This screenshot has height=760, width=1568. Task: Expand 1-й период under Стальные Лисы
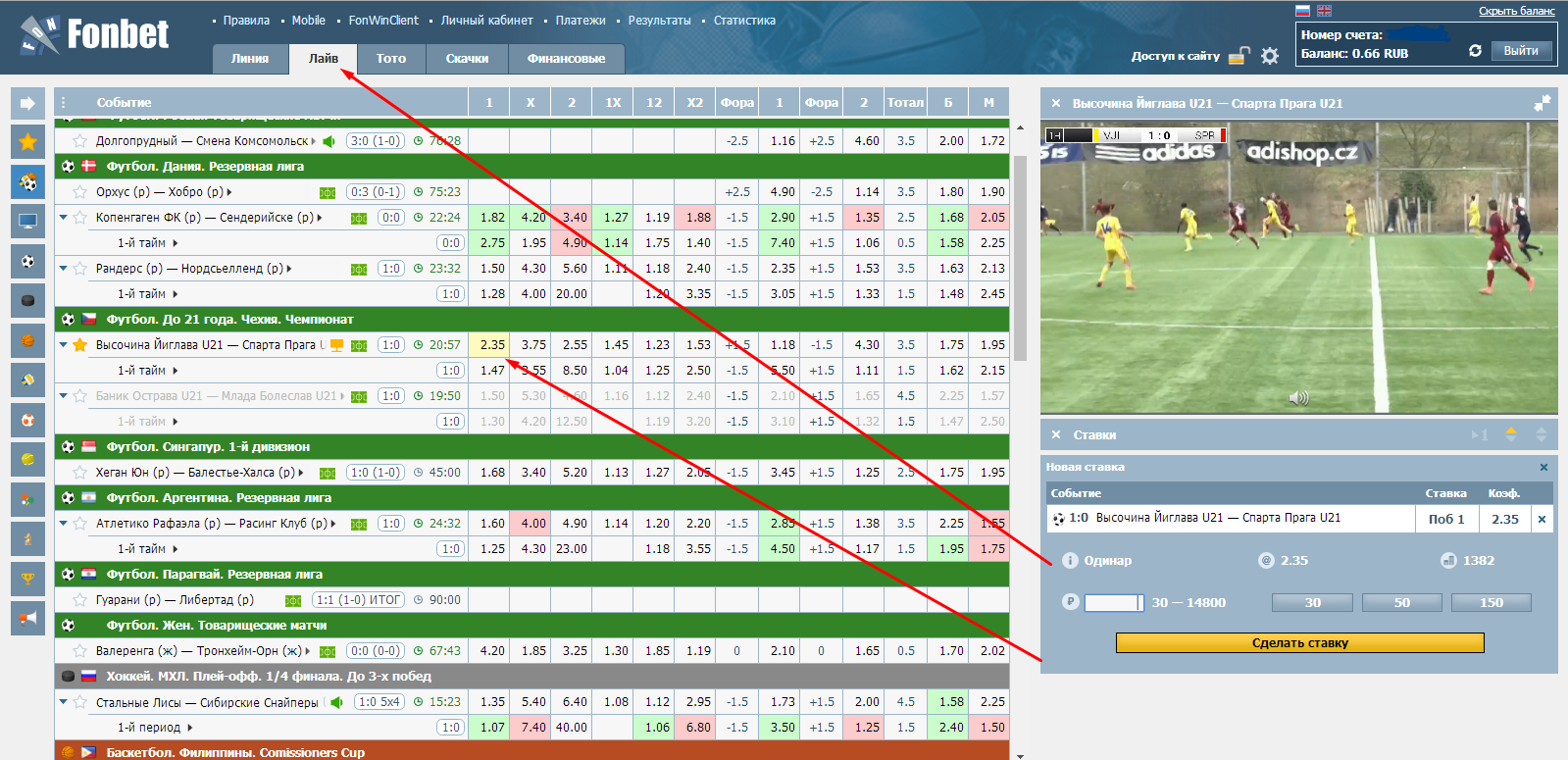point(189,728)
